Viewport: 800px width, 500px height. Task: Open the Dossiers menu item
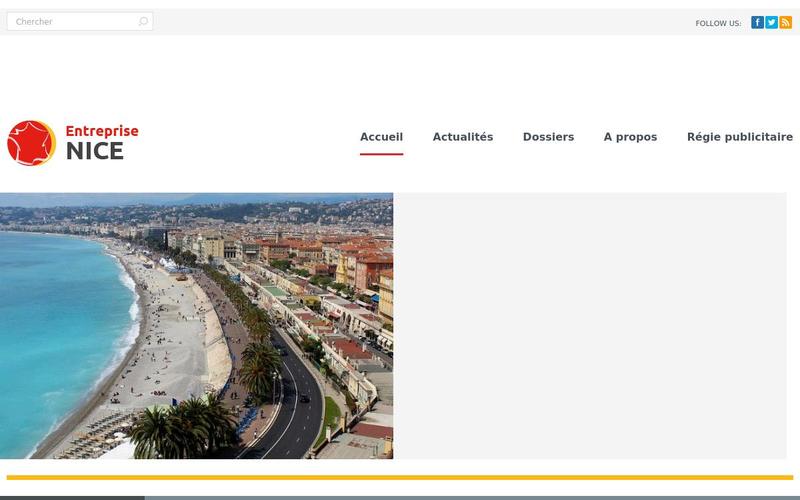(x=548, y=137)
